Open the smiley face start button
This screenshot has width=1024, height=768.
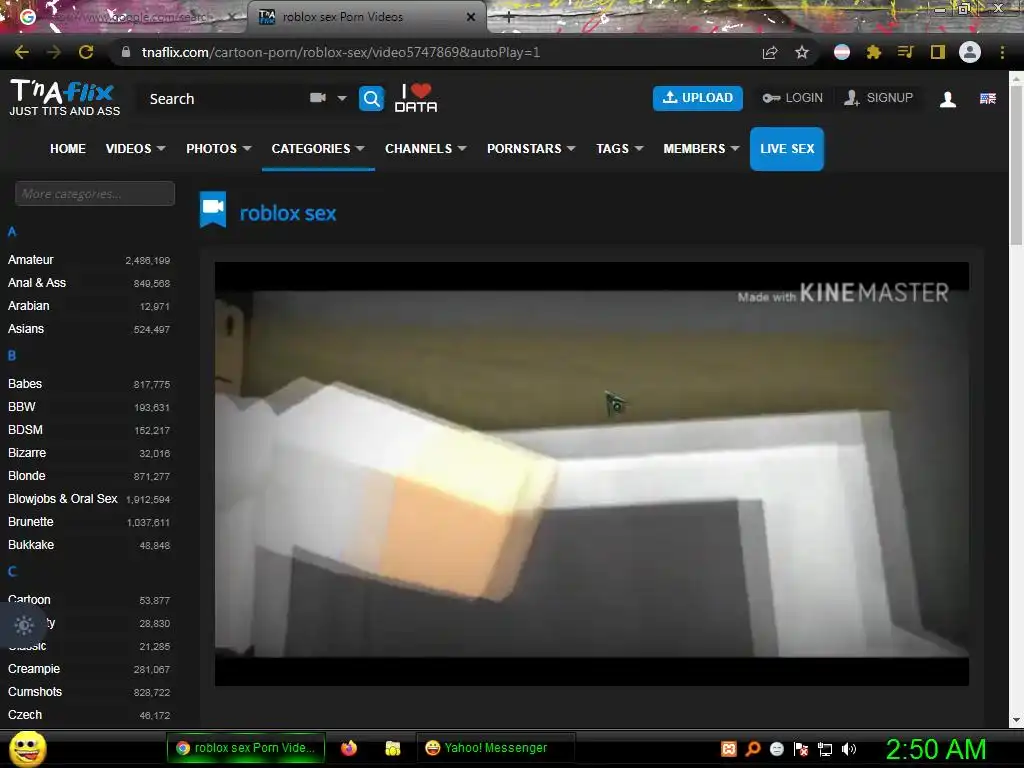(27, 748)
